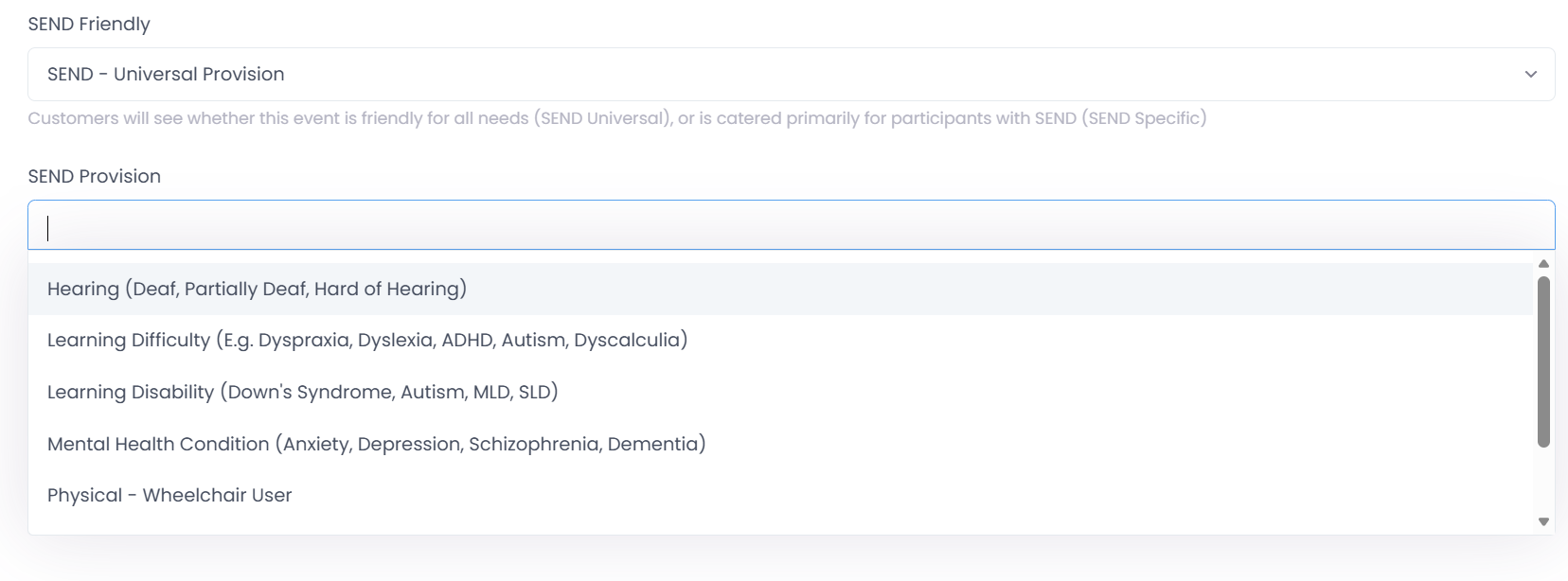Click the chevron arrow of SEND Friendly dropdown
This screenshot has width=1568, height=581.
(x=1530, y=74)
